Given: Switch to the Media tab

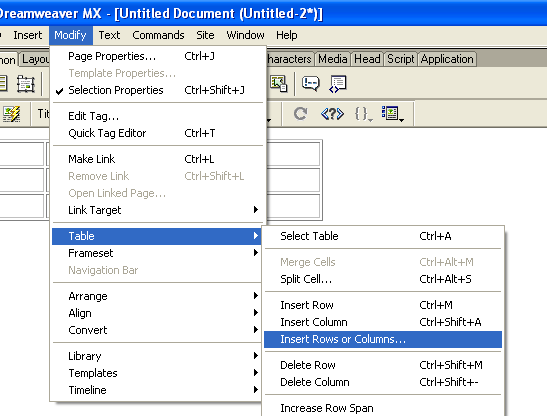Looking at the screenshot, I should click(x=332, y=59).
